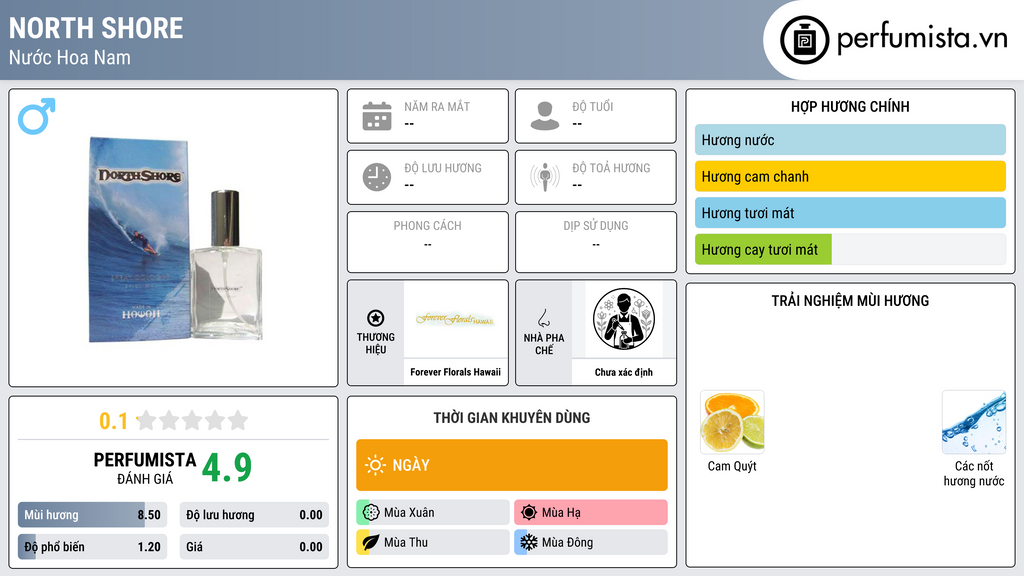This screenshot has width=1024, height=576.
Task: Click the Độ lưu hương 0.00 rating bar
Action: tap(254, 515)
